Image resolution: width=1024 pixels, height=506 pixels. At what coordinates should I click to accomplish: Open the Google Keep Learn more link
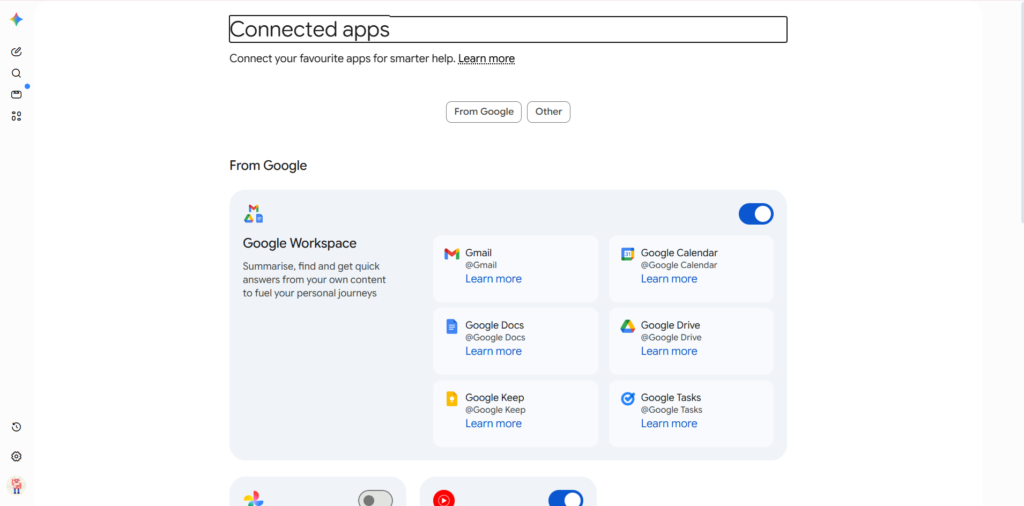pos(493,424)
